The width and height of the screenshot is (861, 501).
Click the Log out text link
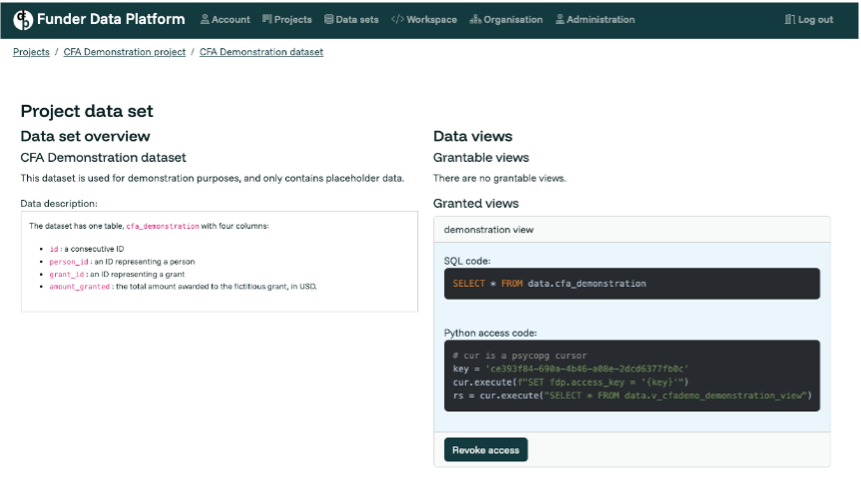(815, 20)
